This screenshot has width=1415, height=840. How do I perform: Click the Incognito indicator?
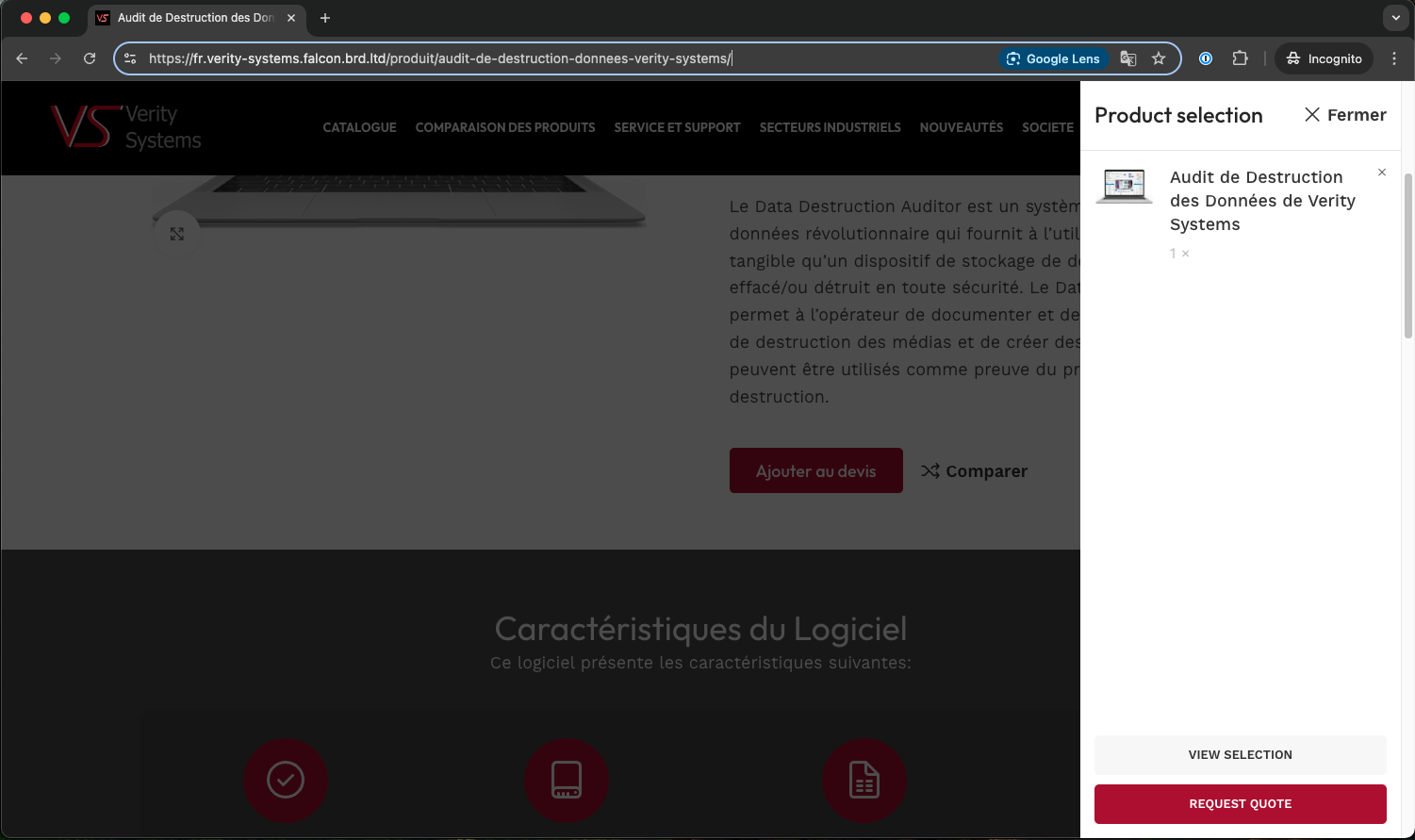[x=1325, y=58]
